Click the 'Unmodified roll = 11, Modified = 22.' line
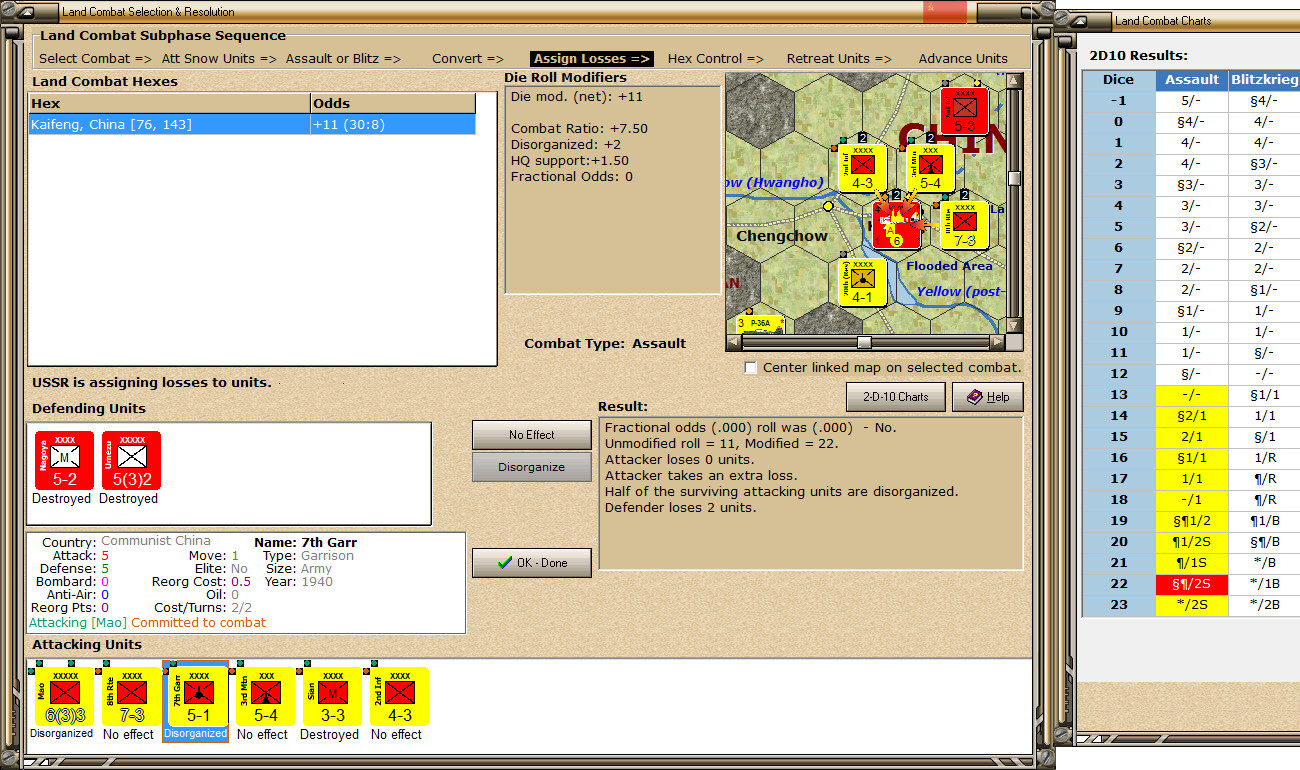The image size is (1300, 770). point(722,444)
